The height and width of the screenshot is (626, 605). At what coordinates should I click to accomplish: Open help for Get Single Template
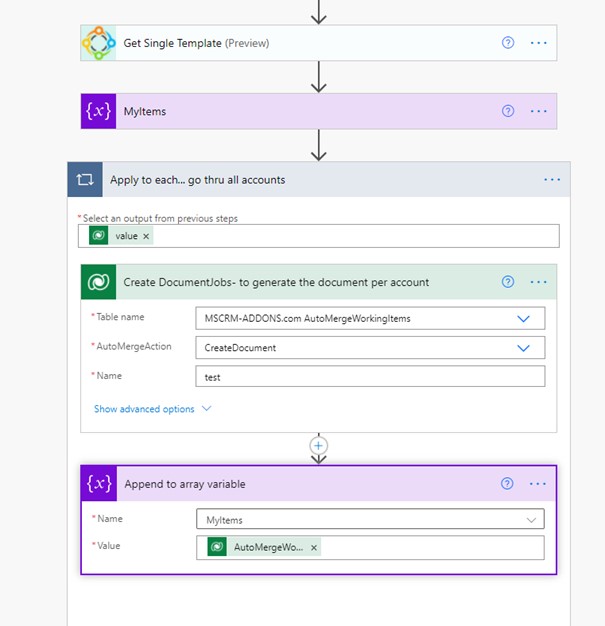tap(508, 43)
